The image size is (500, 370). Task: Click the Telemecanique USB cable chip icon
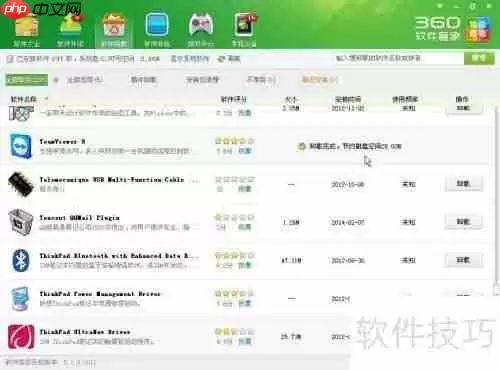21,184
